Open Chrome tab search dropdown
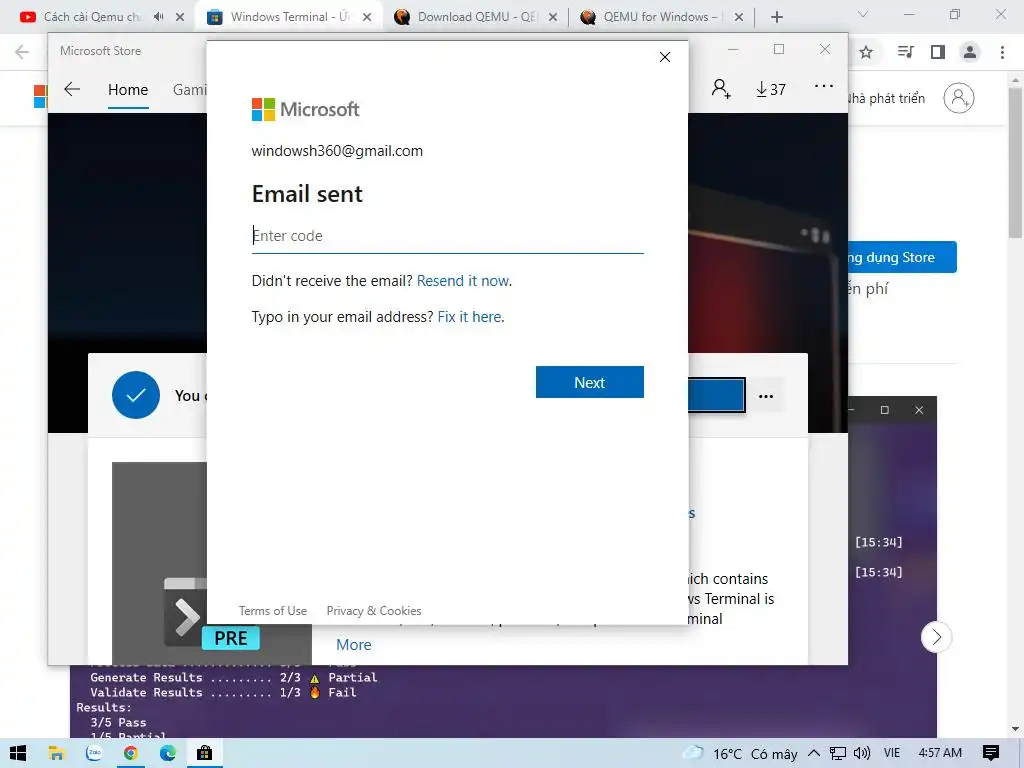1024x768 pixels. 863,14
